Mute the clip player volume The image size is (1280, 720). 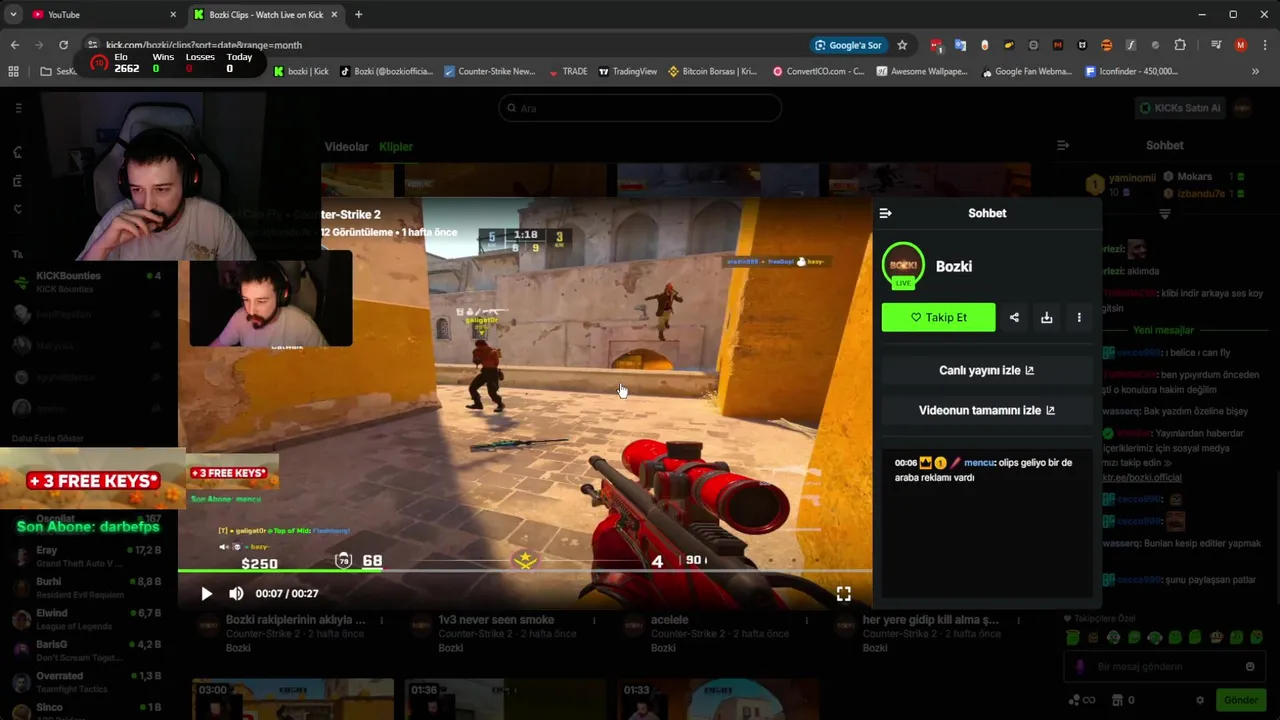click(236, 593)
